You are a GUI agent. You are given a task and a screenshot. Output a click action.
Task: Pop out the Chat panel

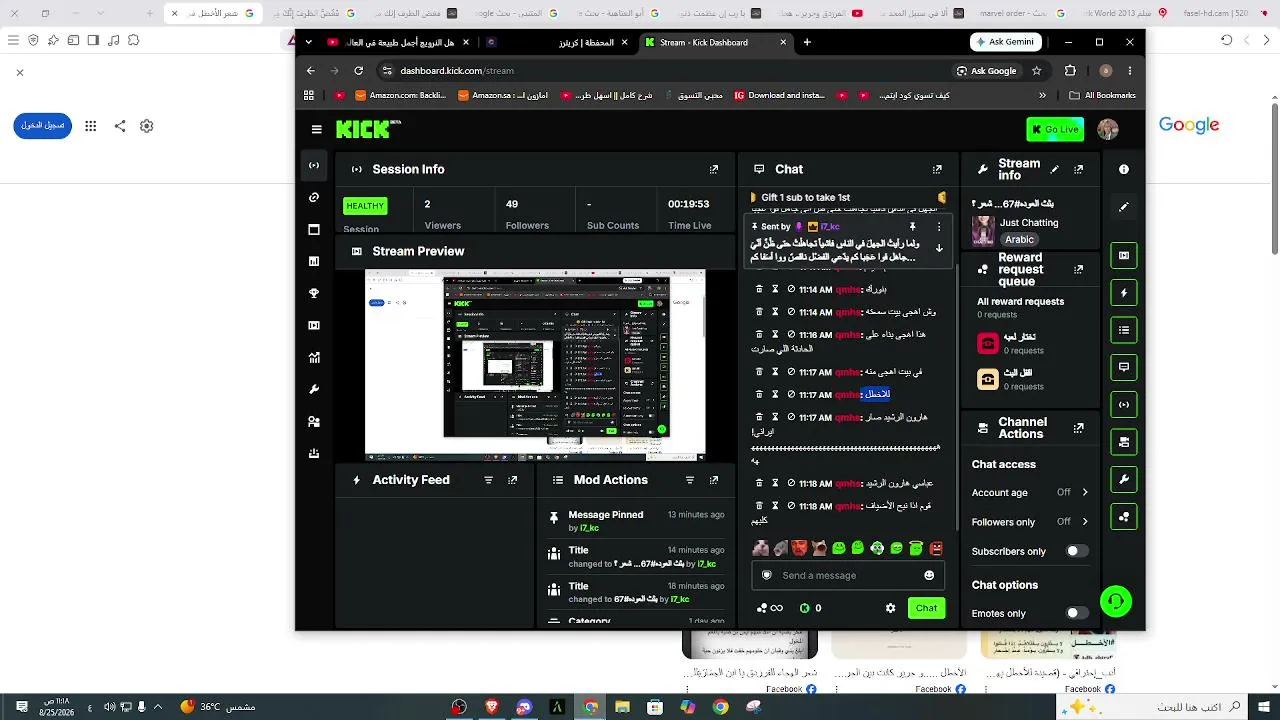(x=937, y=170)
